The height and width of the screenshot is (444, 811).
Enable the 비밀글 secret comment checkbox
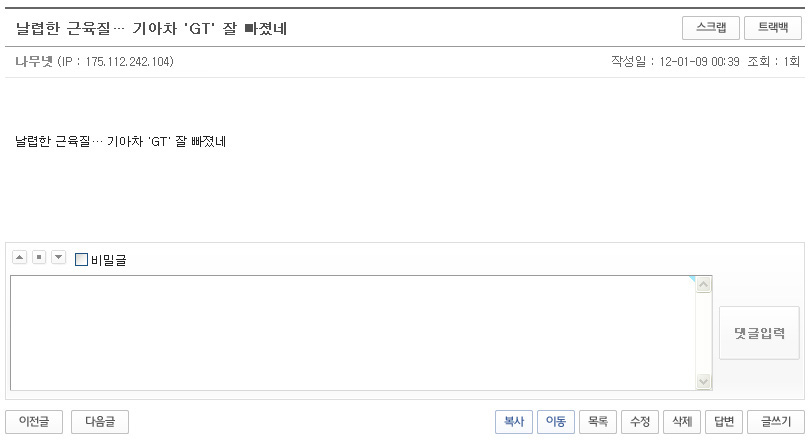point(82,260)
